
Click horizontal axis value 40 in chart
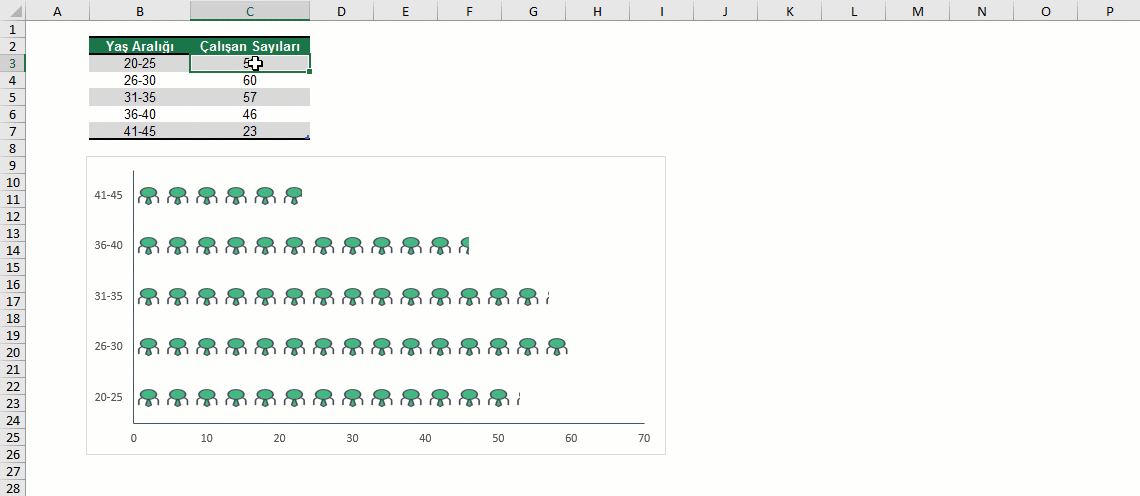[425, 439]
